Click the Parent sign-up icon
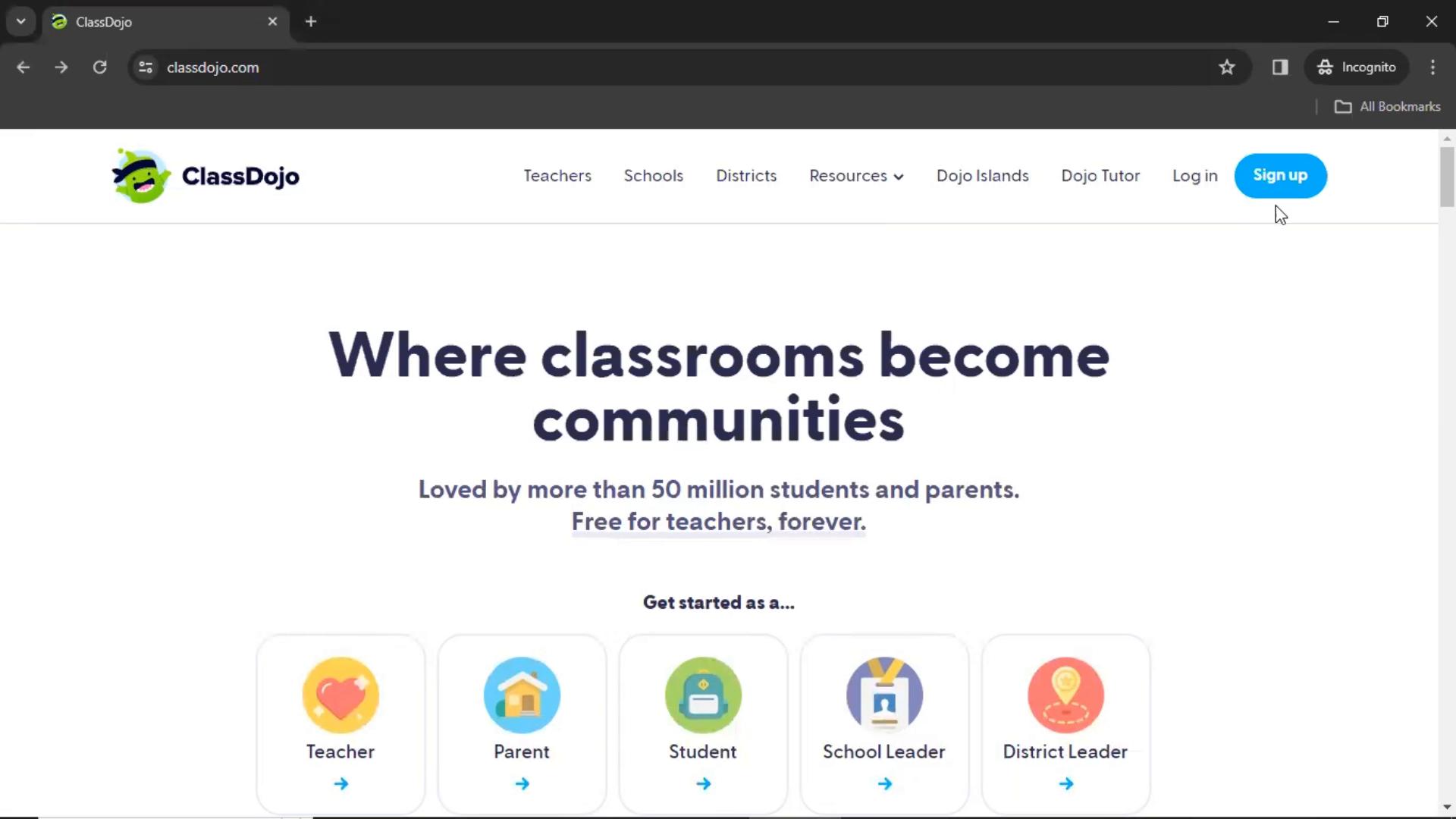The height and width of the screenshot is (819, 1456). click(x=521, y=693)
